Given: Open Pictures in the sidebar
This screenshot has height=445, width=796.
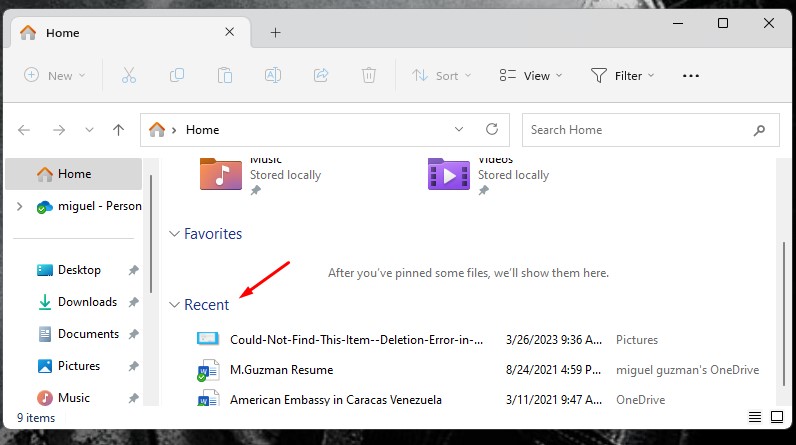Looking at the screenshot, I should (79, 366).
